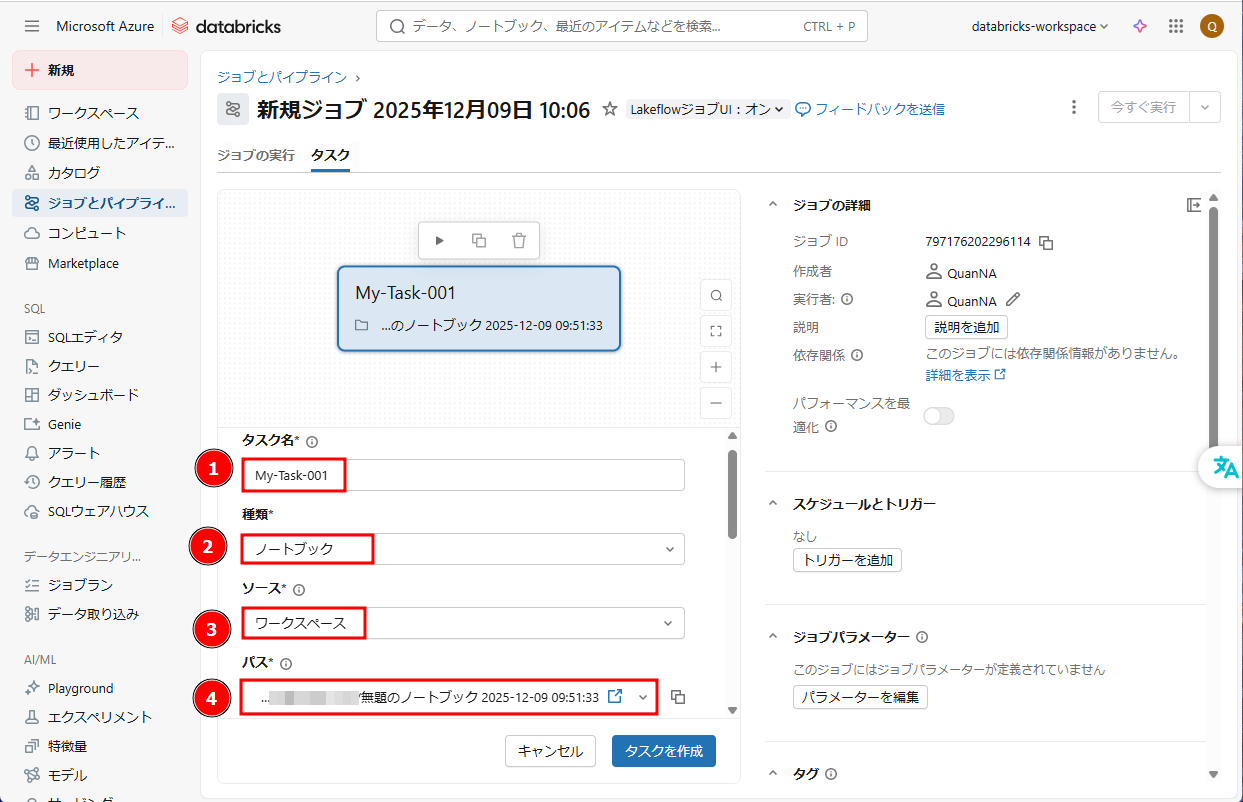This screenshot has height=802, width=1243.
Task: Open the apps grid icon
Action: [1176, 27]
